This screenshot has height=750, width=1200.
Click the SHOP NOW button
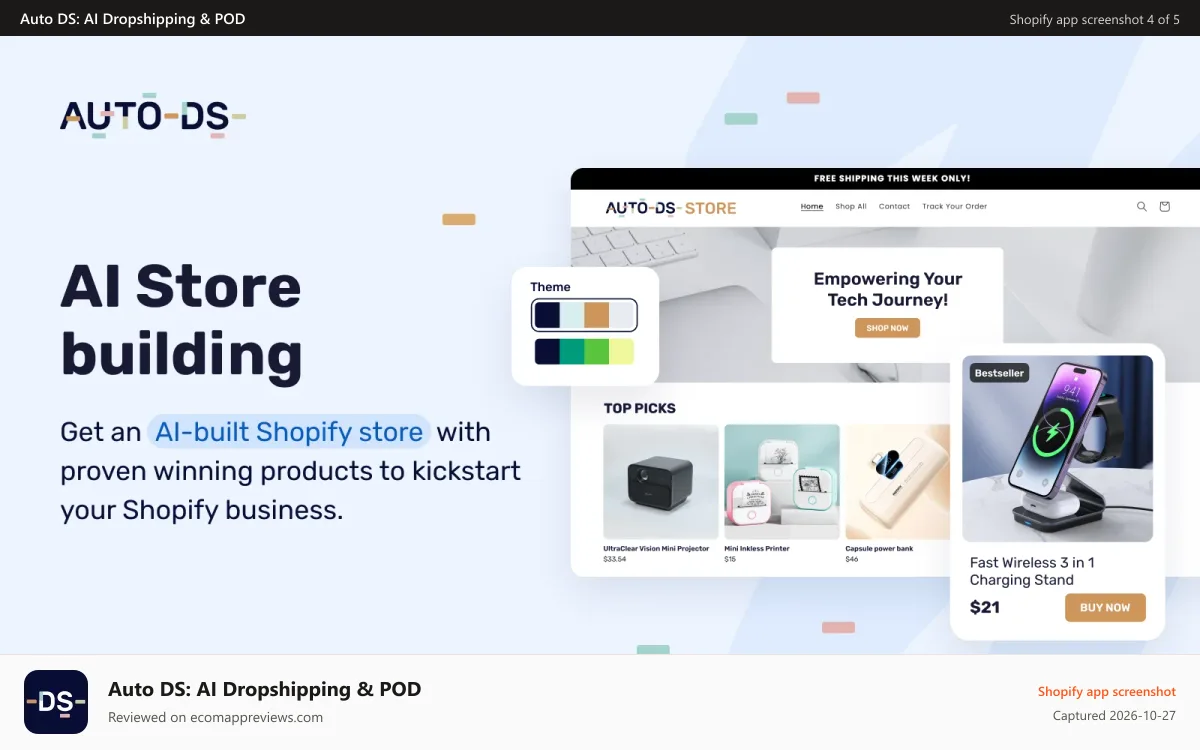pos(887,328)
